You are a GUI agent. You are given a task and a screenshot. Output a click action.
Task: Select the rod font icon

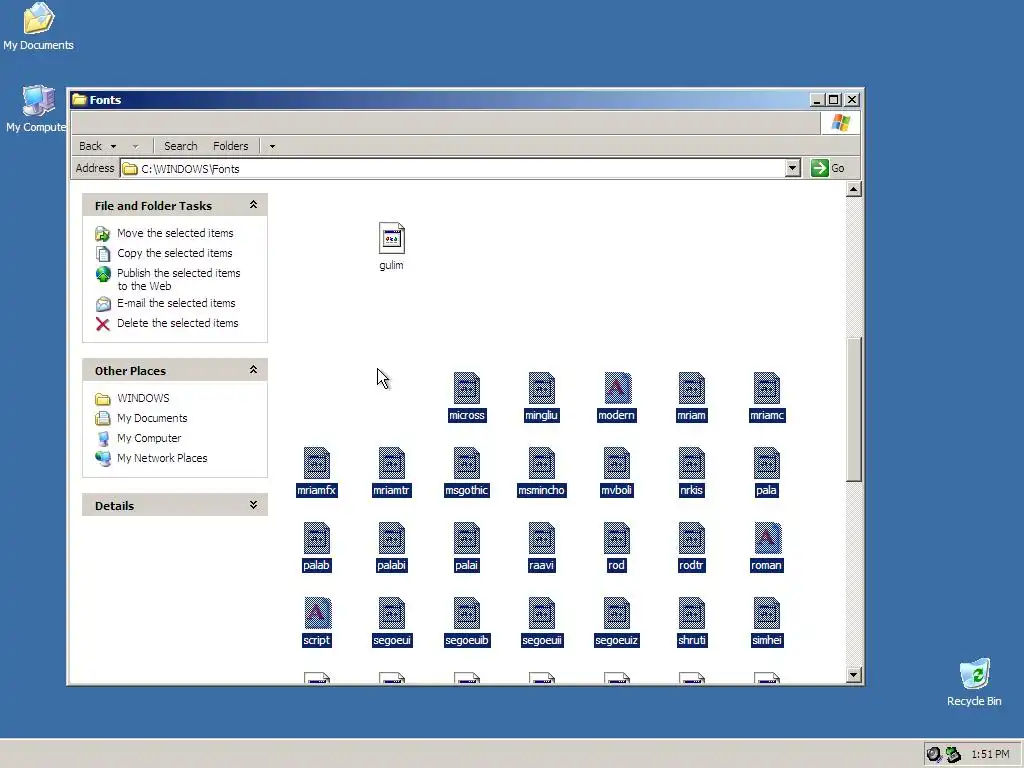pos(616,538)
